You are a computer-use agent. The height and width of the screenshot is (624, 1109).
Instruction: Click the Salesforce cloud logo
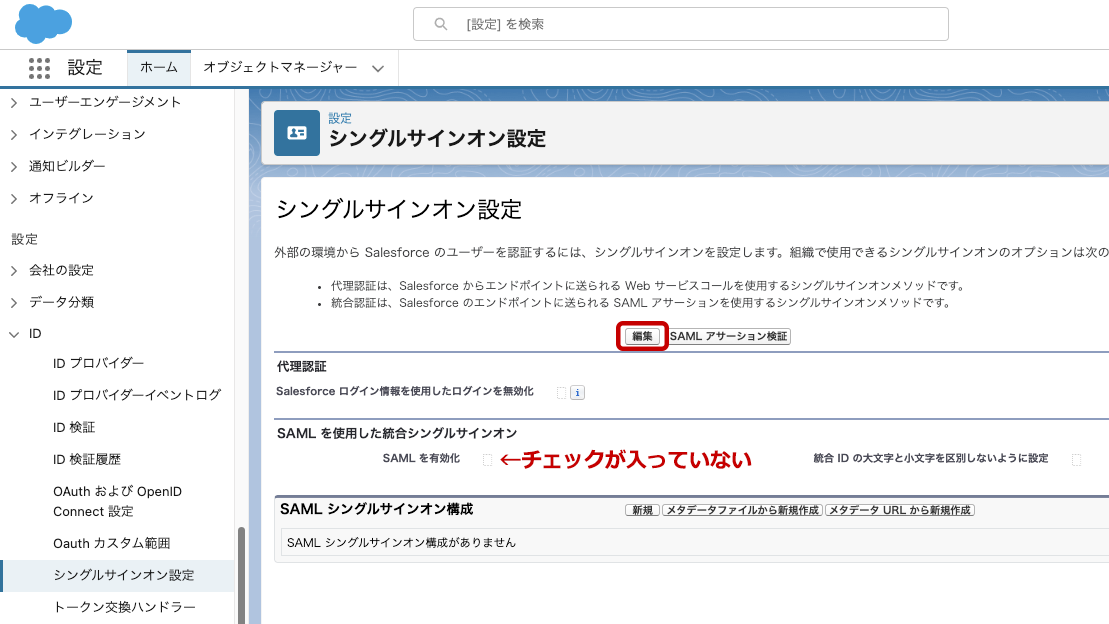pyautogui.click(x=43, y=22)
